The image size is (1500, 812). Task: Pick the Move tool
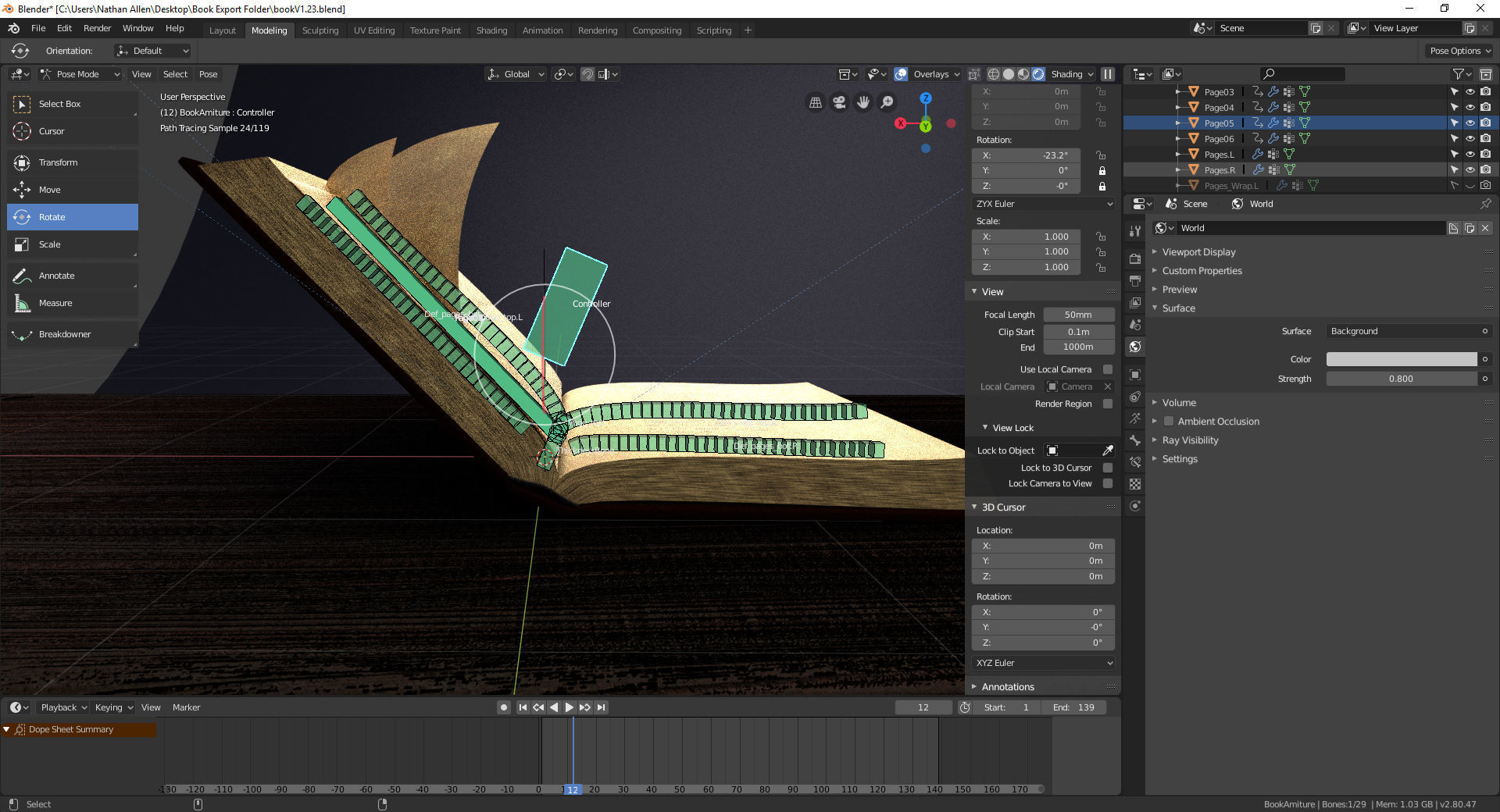(x=73, y=190)
